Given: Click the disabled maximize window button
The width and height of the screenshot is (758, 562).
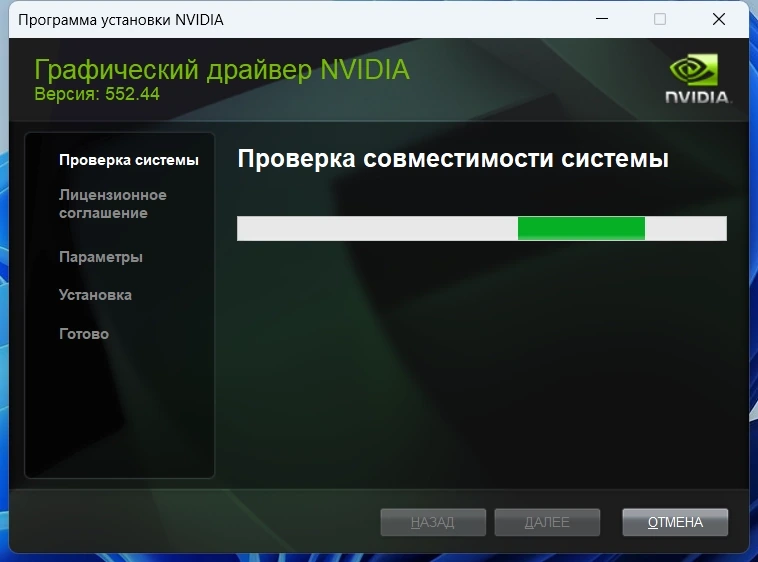Looking at the screenshot, I should click(x=660, y=19).
